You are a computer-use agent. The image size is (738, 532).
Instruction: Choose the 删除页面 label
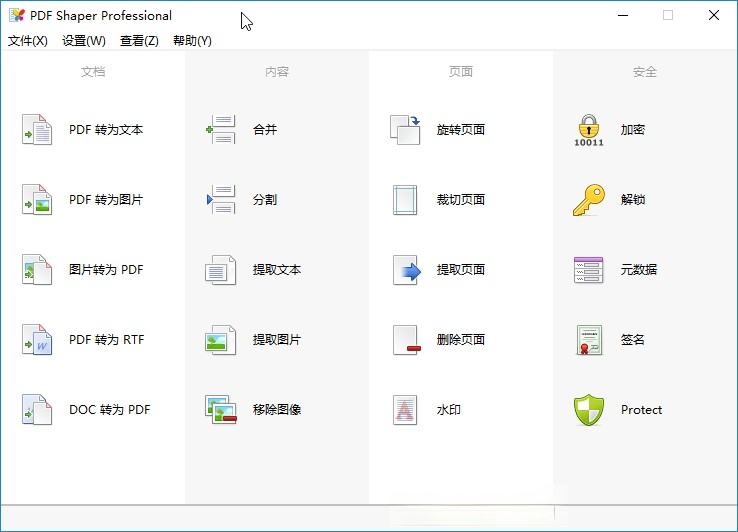tap(461, 339)
